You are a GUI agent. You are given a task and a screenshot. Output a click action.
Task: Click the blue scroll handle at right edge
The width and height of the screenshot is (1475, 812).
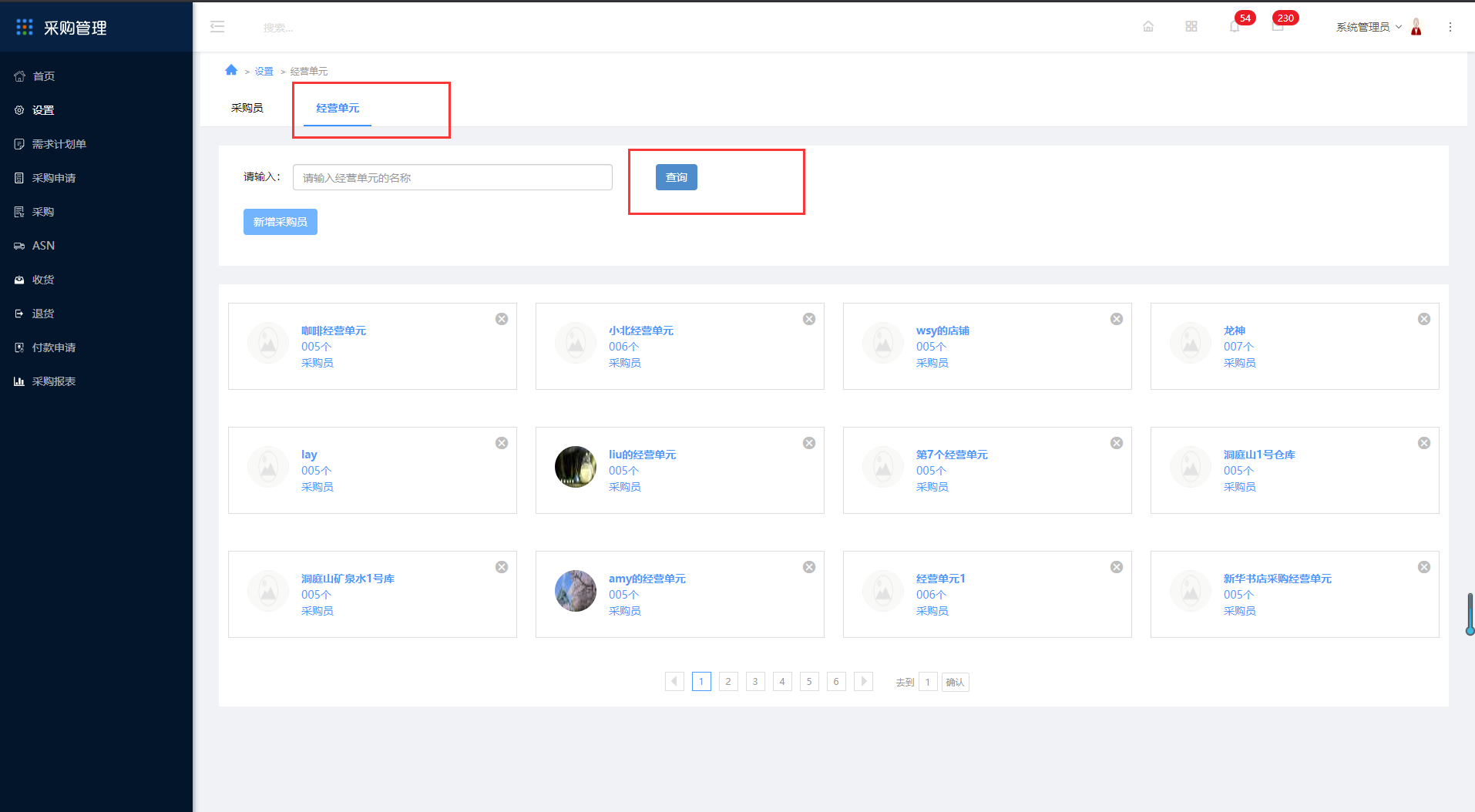[1470, 614]
